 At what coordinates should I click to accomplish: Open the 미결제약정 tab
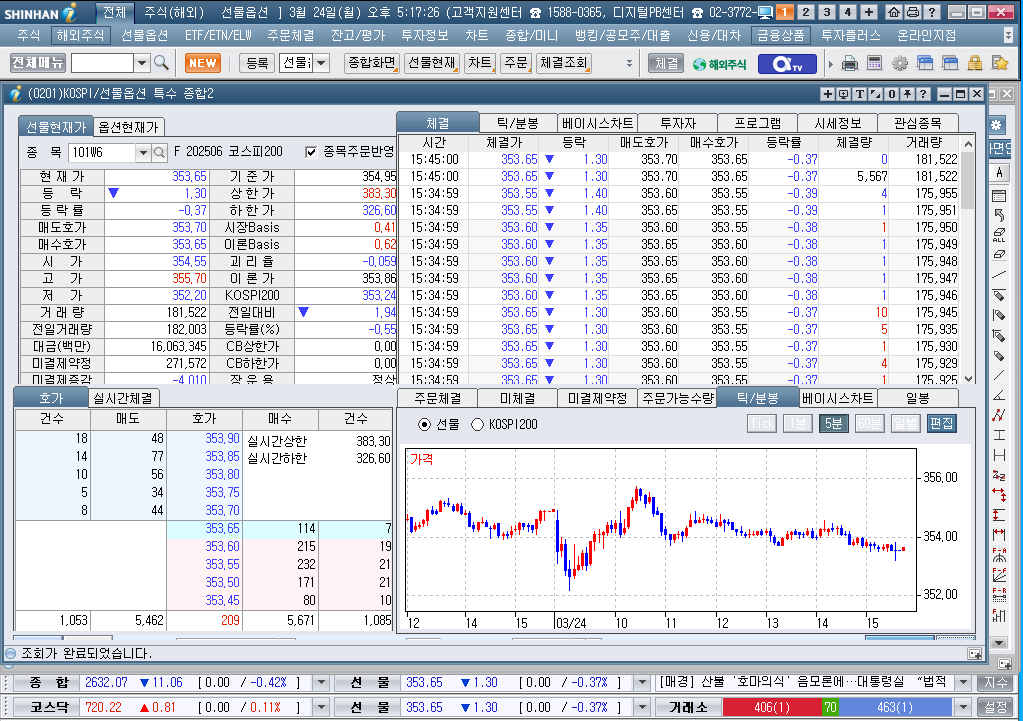pos(597,398)
